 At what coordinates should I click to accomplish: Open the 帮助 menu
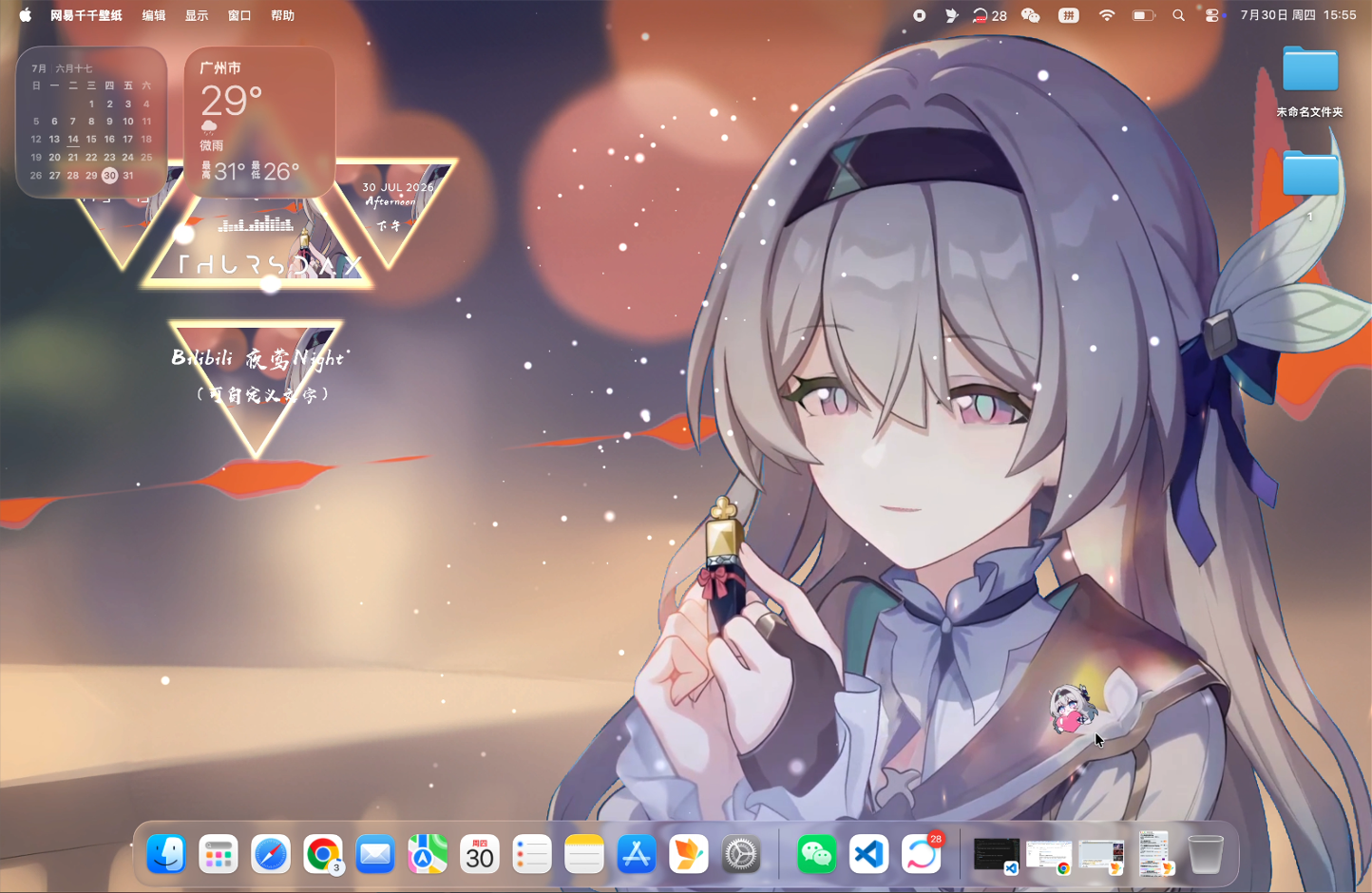282,15
